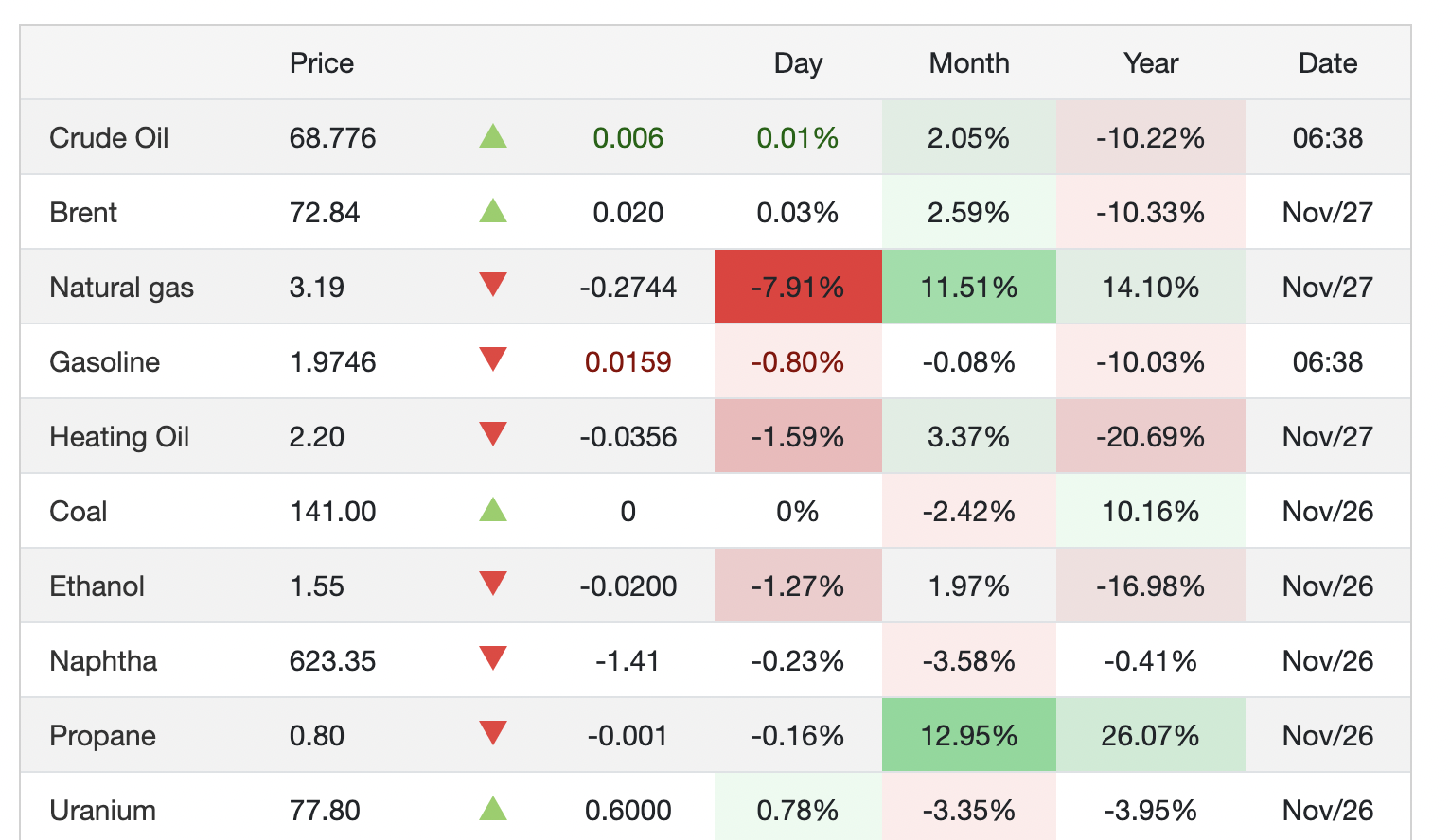Click the -16.98% Year cell for Ethanol
This screenshot has height=840, width=1450.
pos(1151,586)
